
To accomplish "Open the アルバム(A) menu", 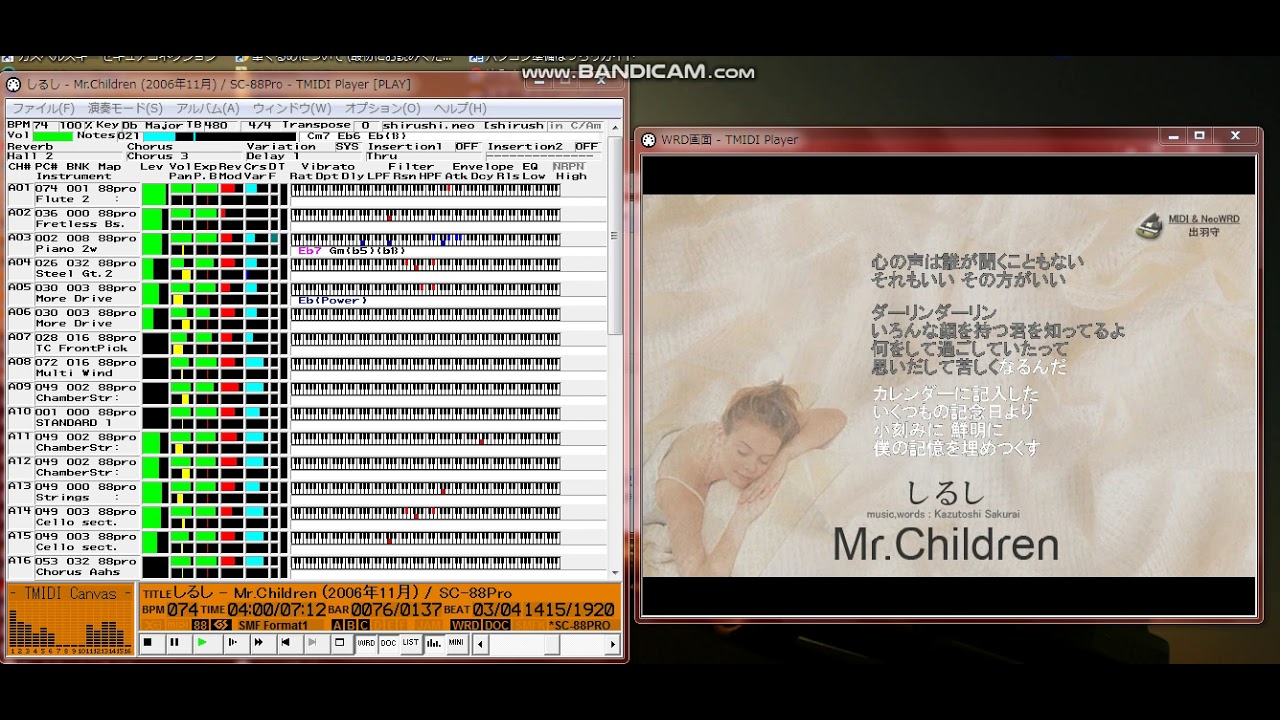I will tap(208, 108).
